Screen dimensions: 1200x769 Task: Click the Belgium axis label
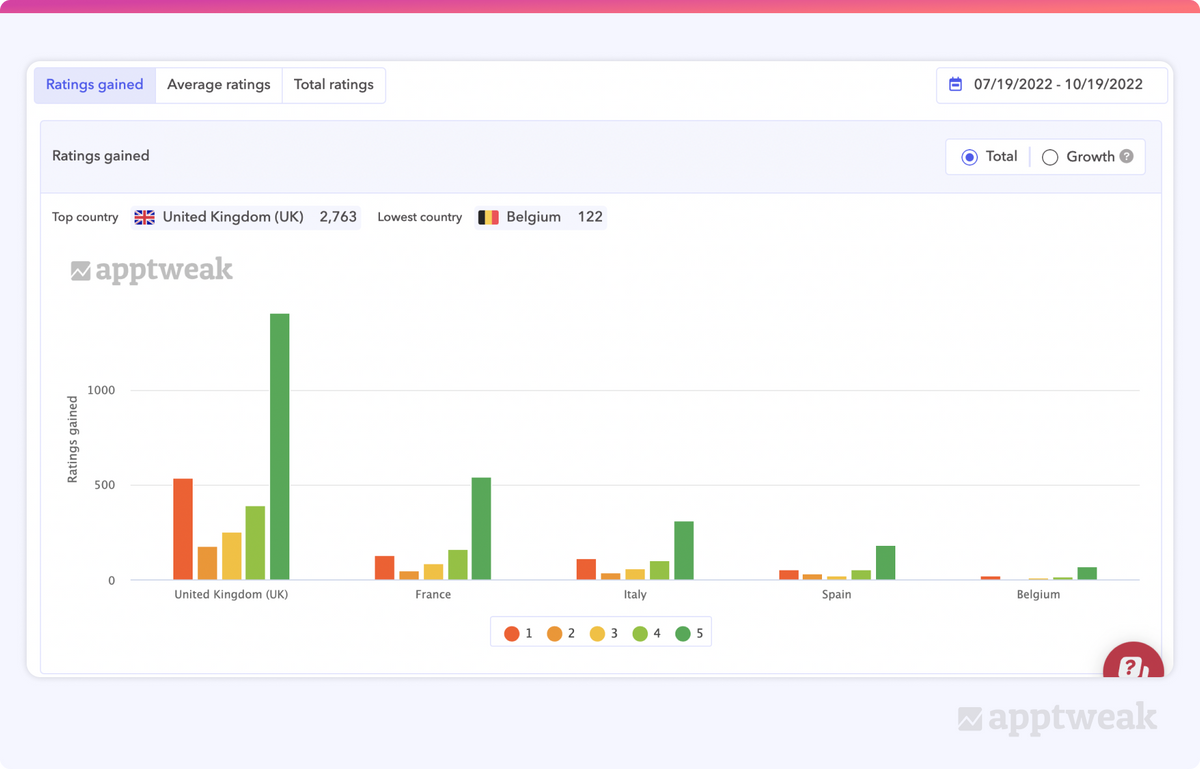tap(1038, 594)
